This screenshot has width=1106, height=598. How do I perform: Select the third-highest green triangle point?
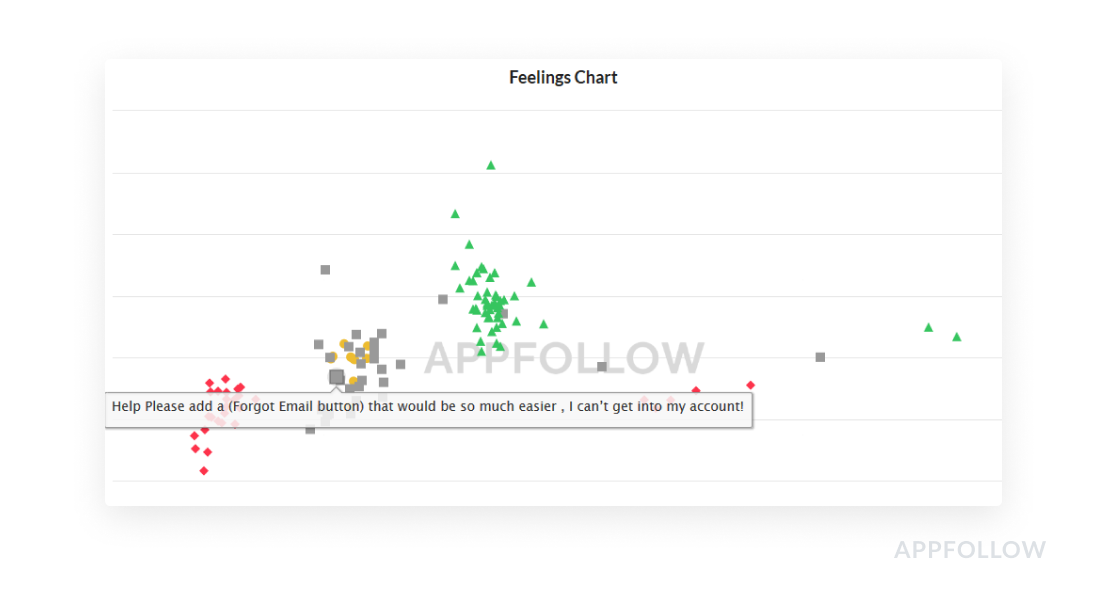pyautogui.click(x=469, y=245)
